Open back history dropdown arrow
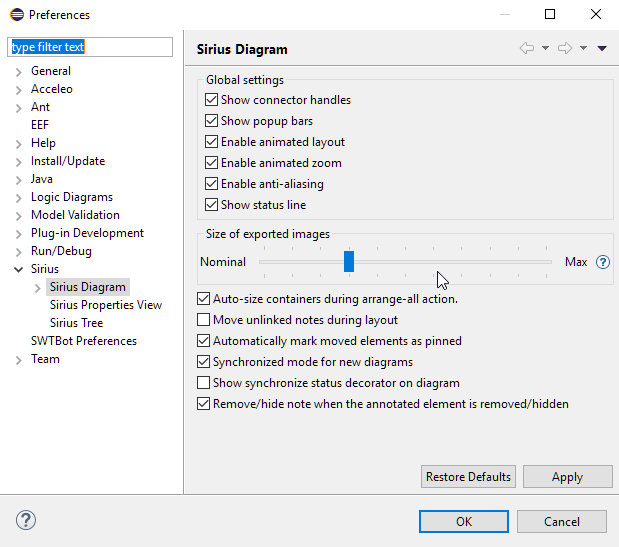The image size is (619, 547). (545, 48)
